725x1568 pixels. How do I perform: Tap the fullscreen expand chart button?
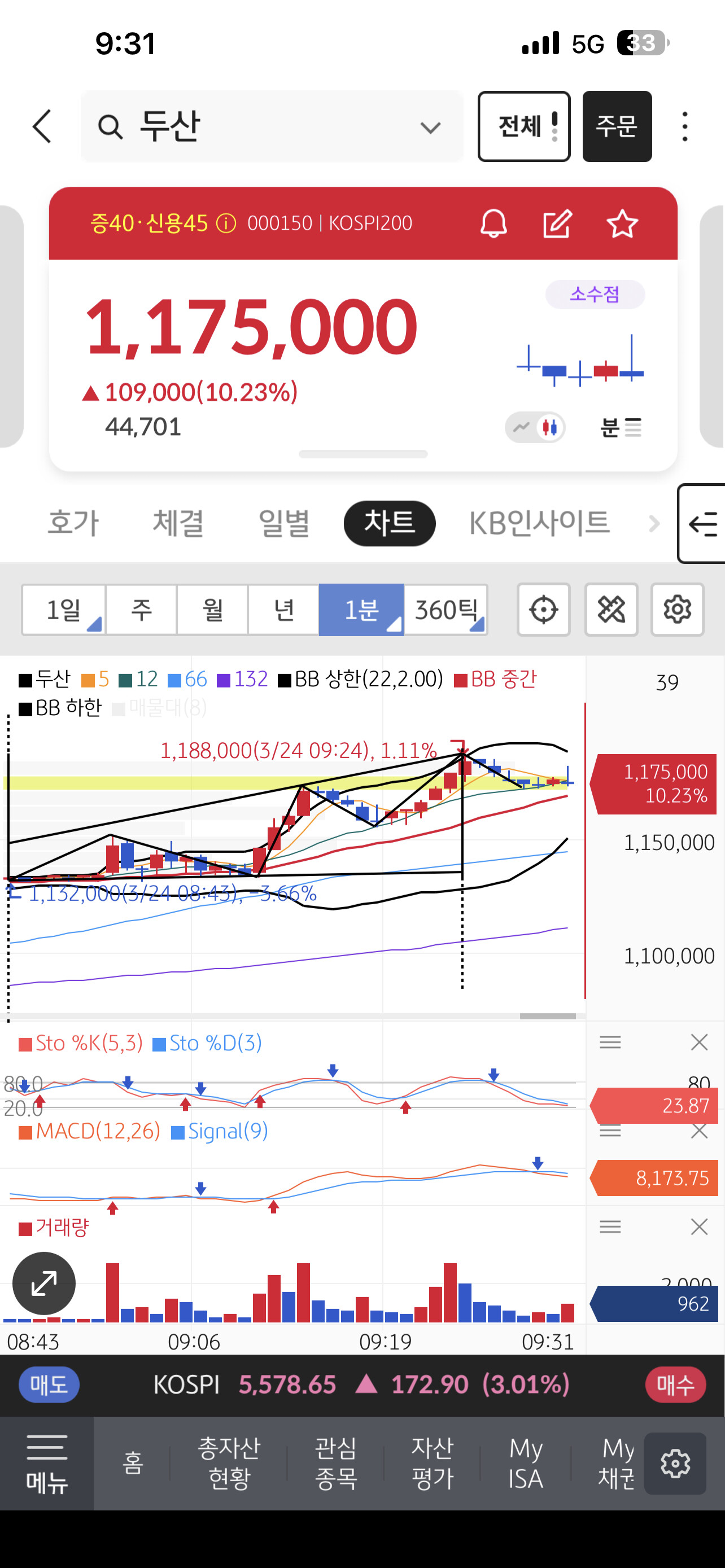click(x=44, y=1283)
